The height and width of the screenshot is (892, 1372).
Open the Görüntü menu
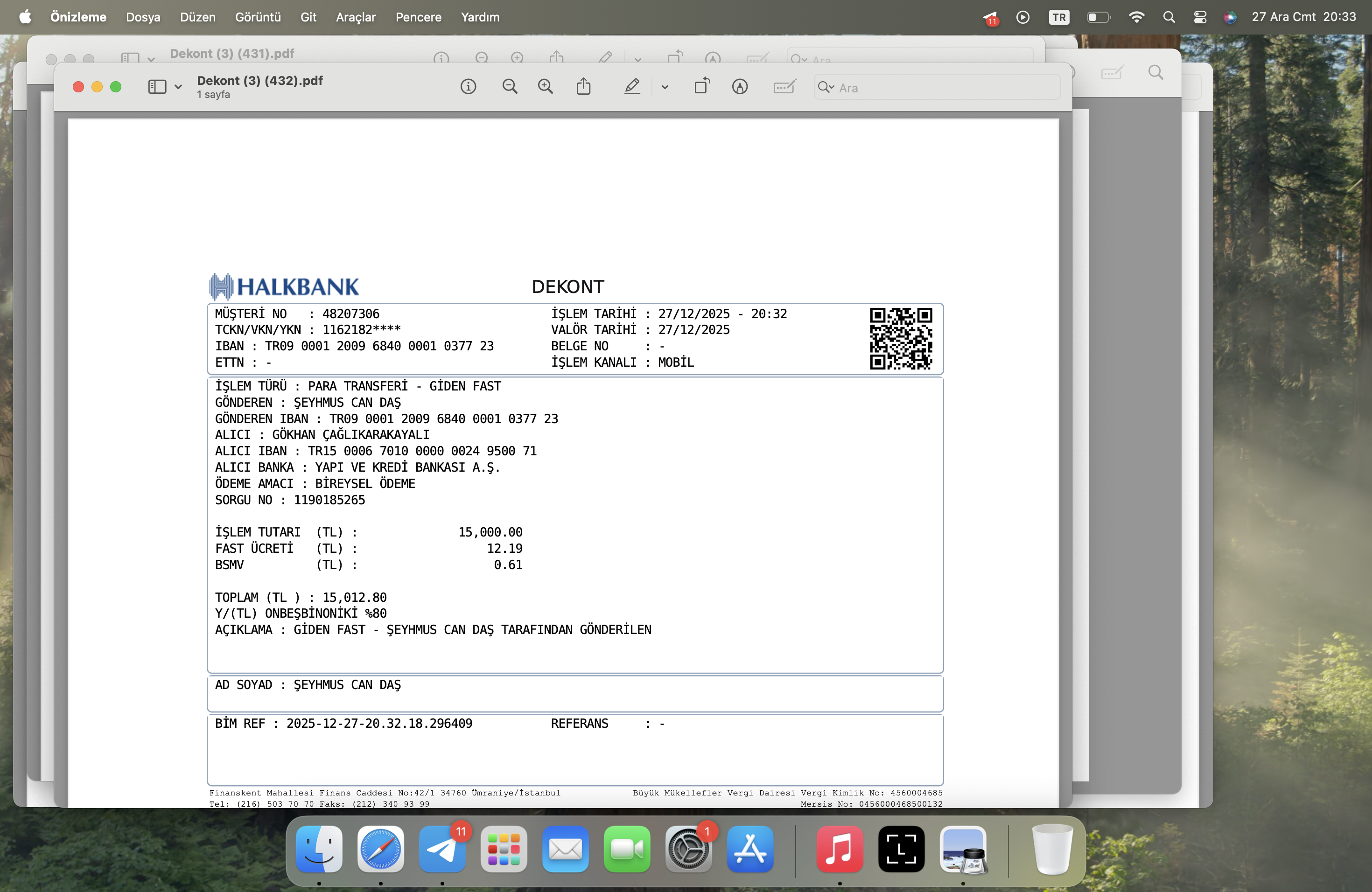click(x=258, y=17)
